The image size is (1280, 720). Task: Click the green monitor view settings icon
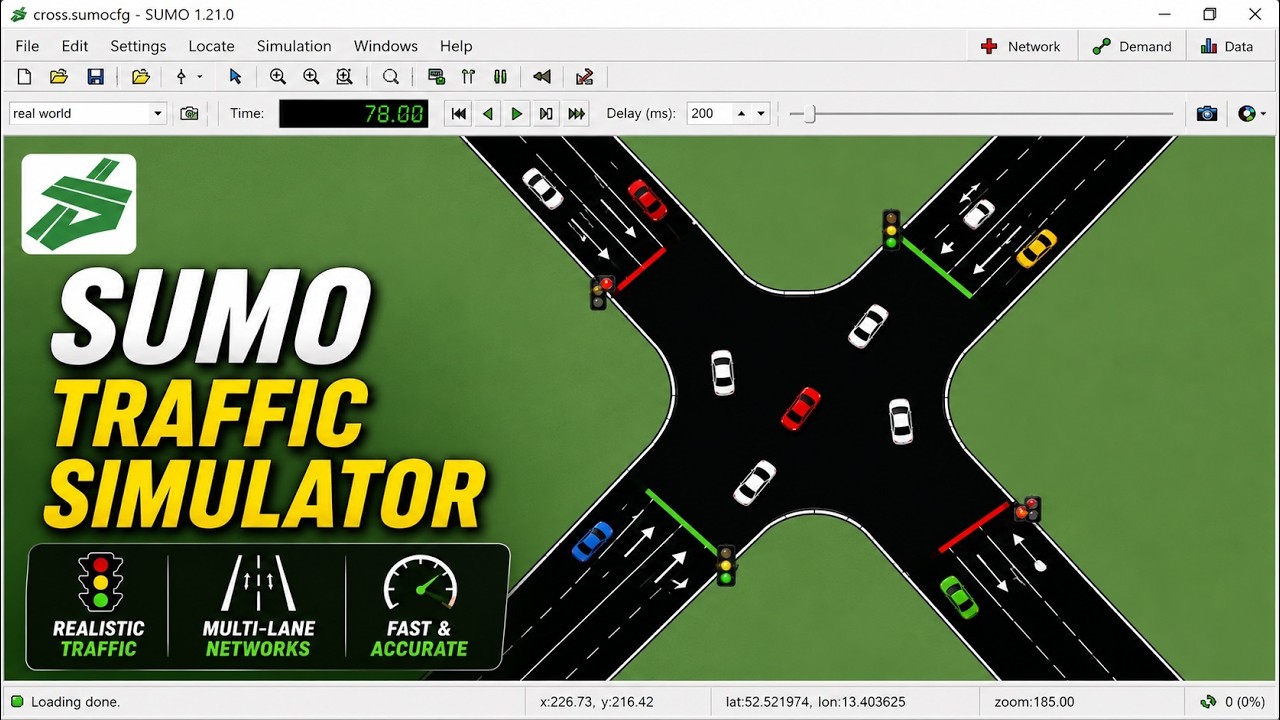[436, 76]
